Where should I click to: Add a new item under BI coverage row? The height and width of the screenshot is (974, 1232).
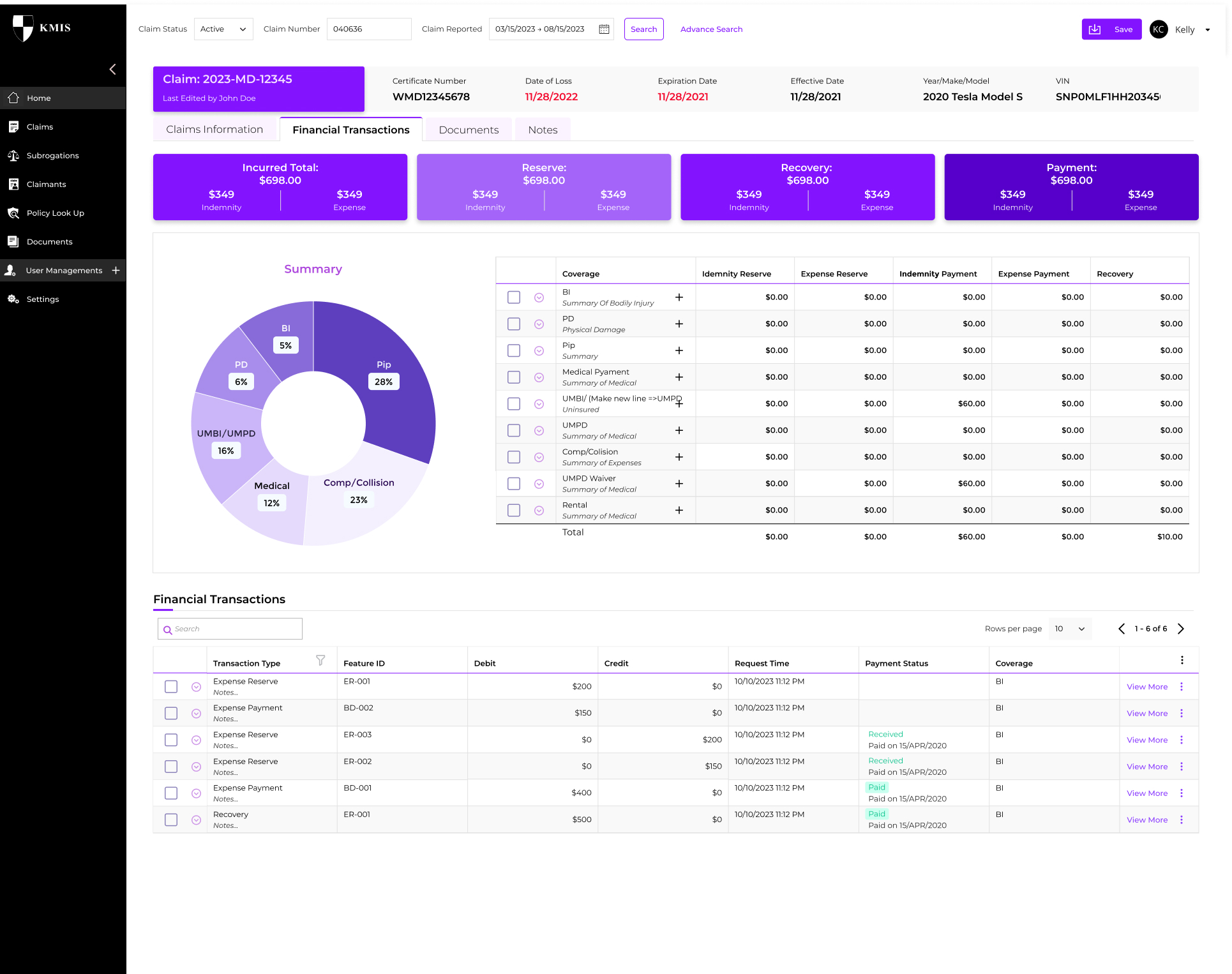[679, 297]
